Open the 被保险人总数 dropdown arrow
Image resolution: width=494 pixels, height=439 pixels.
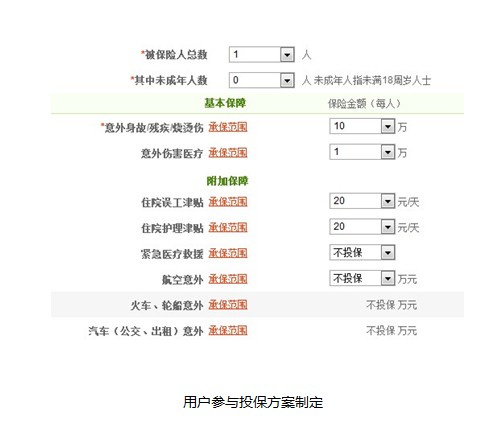point(287,54)
